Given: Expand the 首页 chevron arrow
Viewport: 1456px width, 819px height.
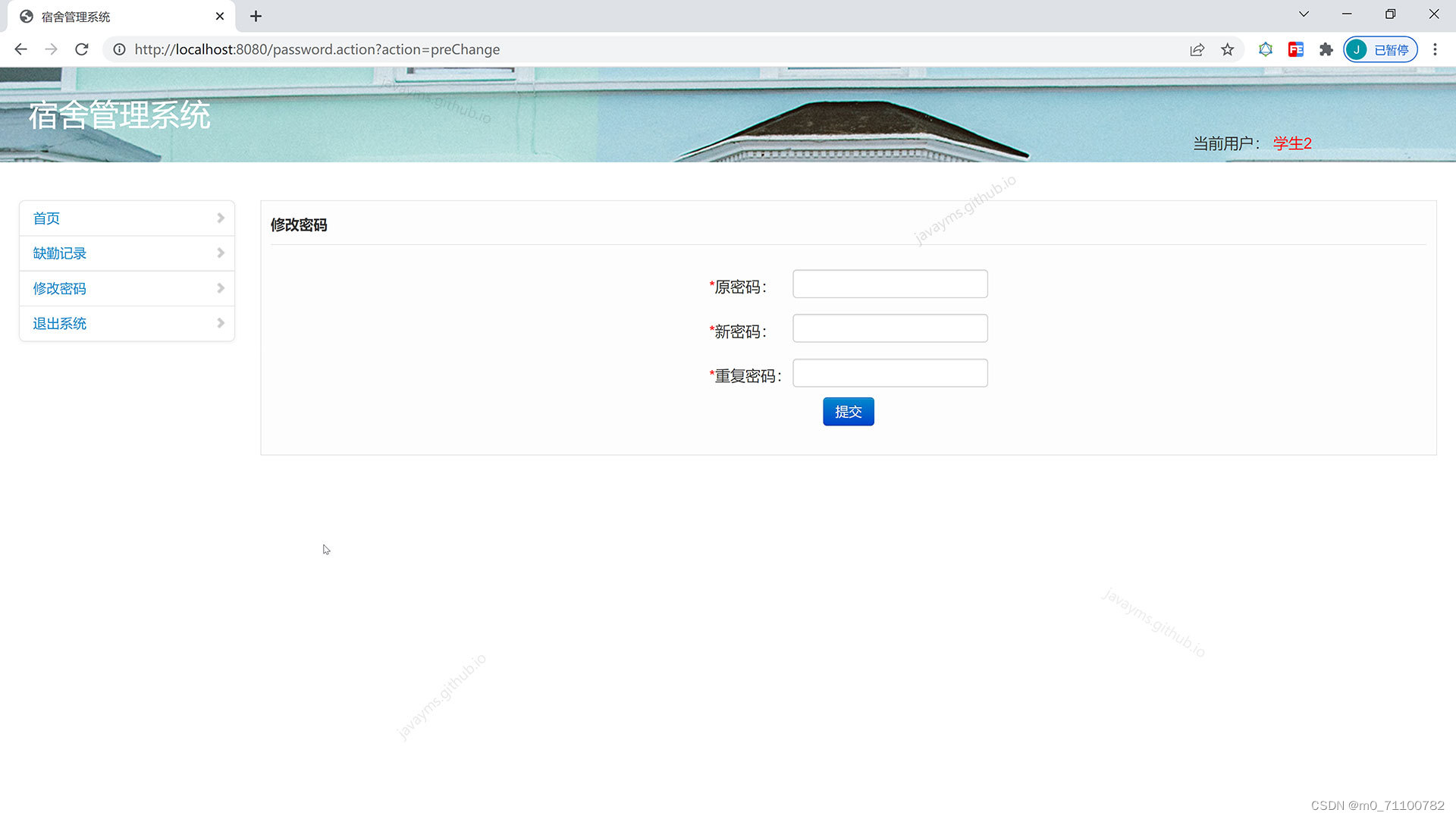Looking at the screenshot, I should point(221,218).
